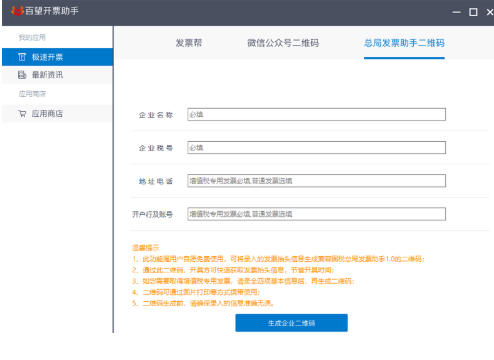Close the 百望开票助手 window
This screenshot has height=360, width=494.
[490, 12]
